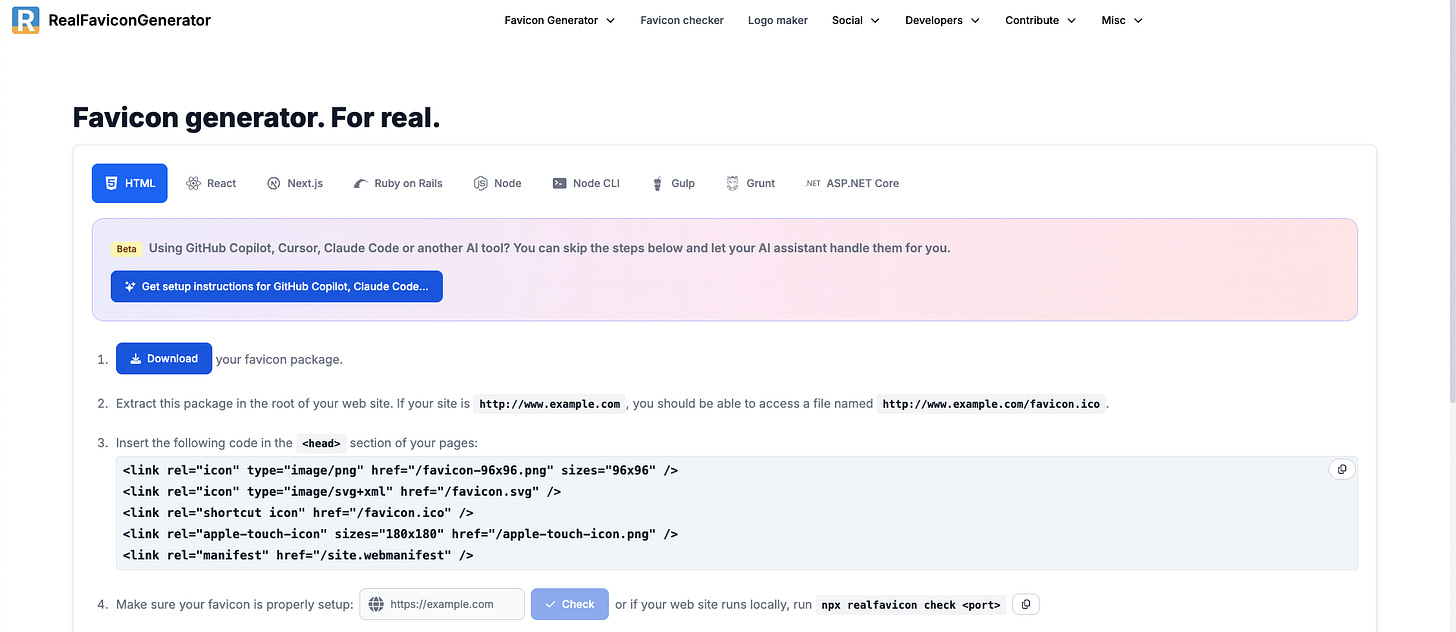Image resolution: width=1456 pixels, height=632 pixels.
Task: Open the Node CLI tab
Action: [586, 183]
